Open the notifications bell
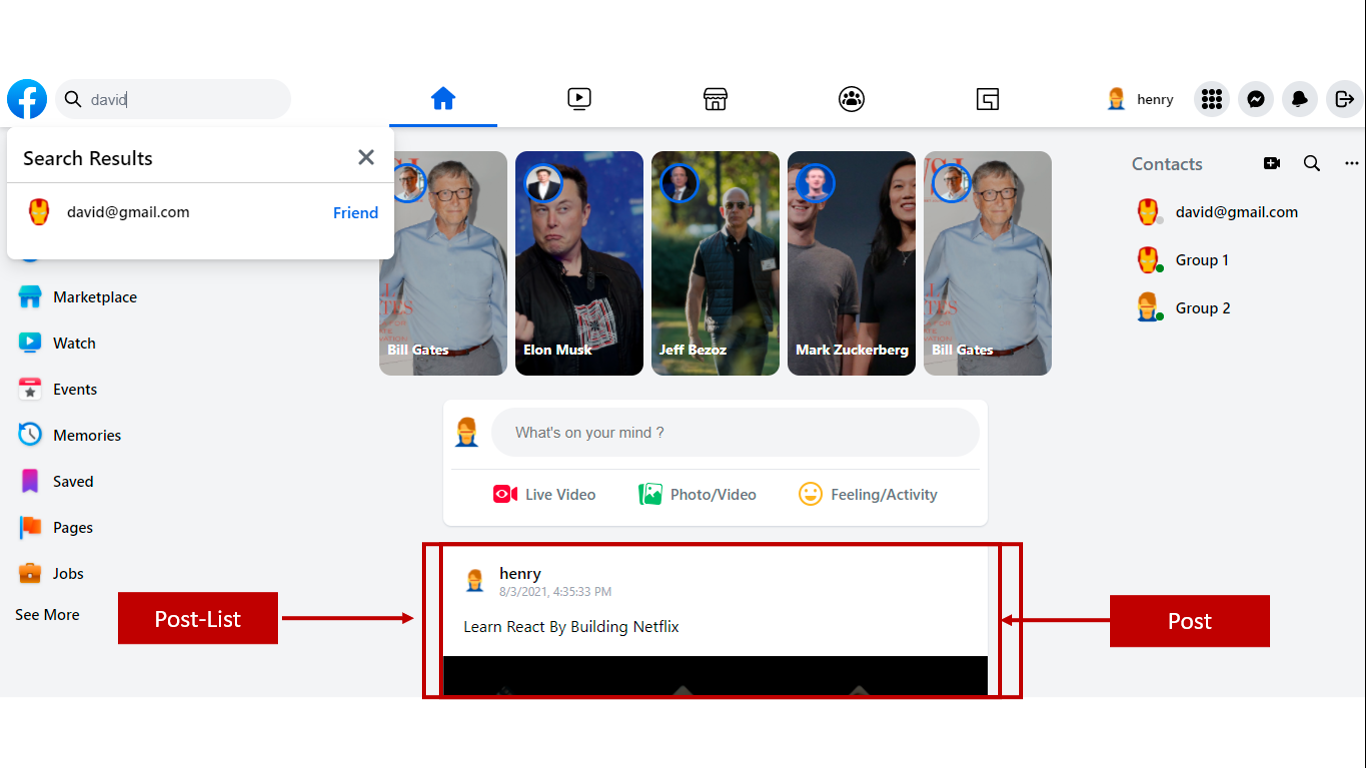The width and height of the screenshot is (1366, 768). pos(1300,99)
